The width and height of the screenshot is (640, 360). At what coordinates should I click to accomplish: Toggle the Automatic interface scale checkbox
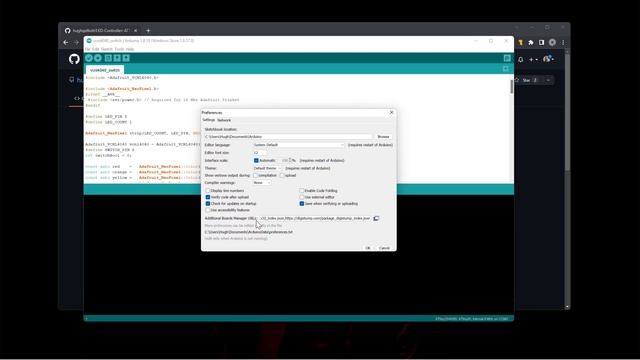click(x=256, y=160)
